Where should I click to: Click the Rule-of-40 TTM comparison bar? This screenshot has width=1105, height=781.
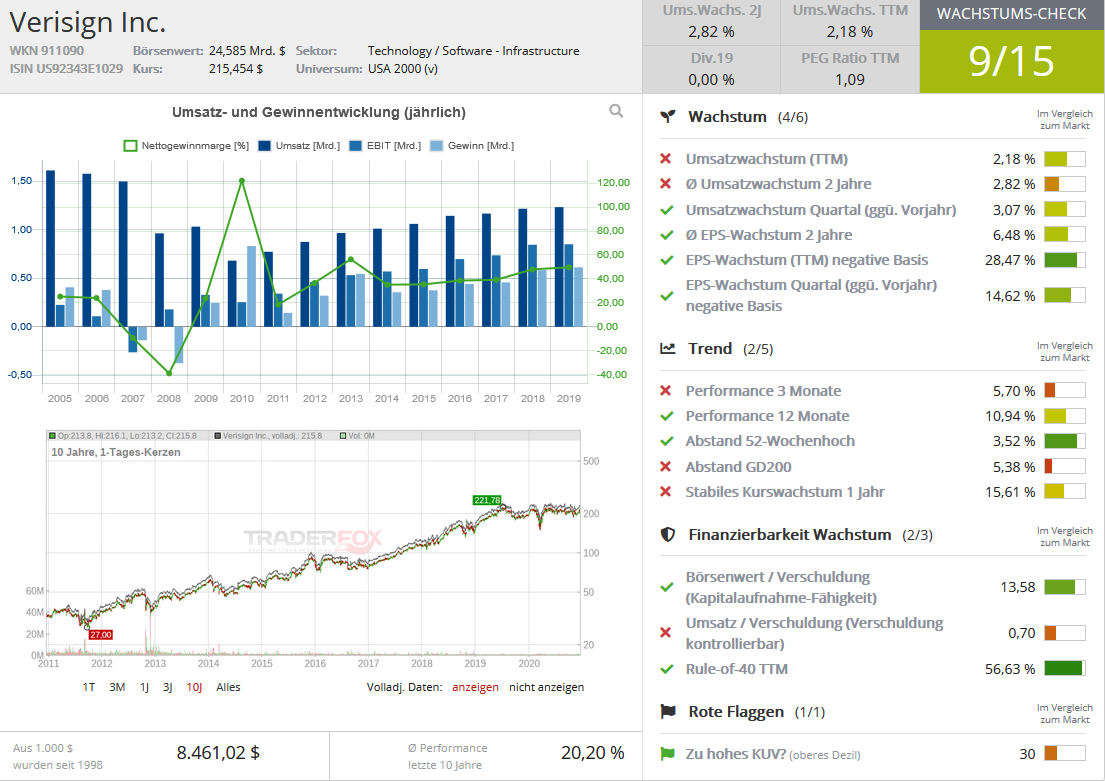pos(1065,669)
